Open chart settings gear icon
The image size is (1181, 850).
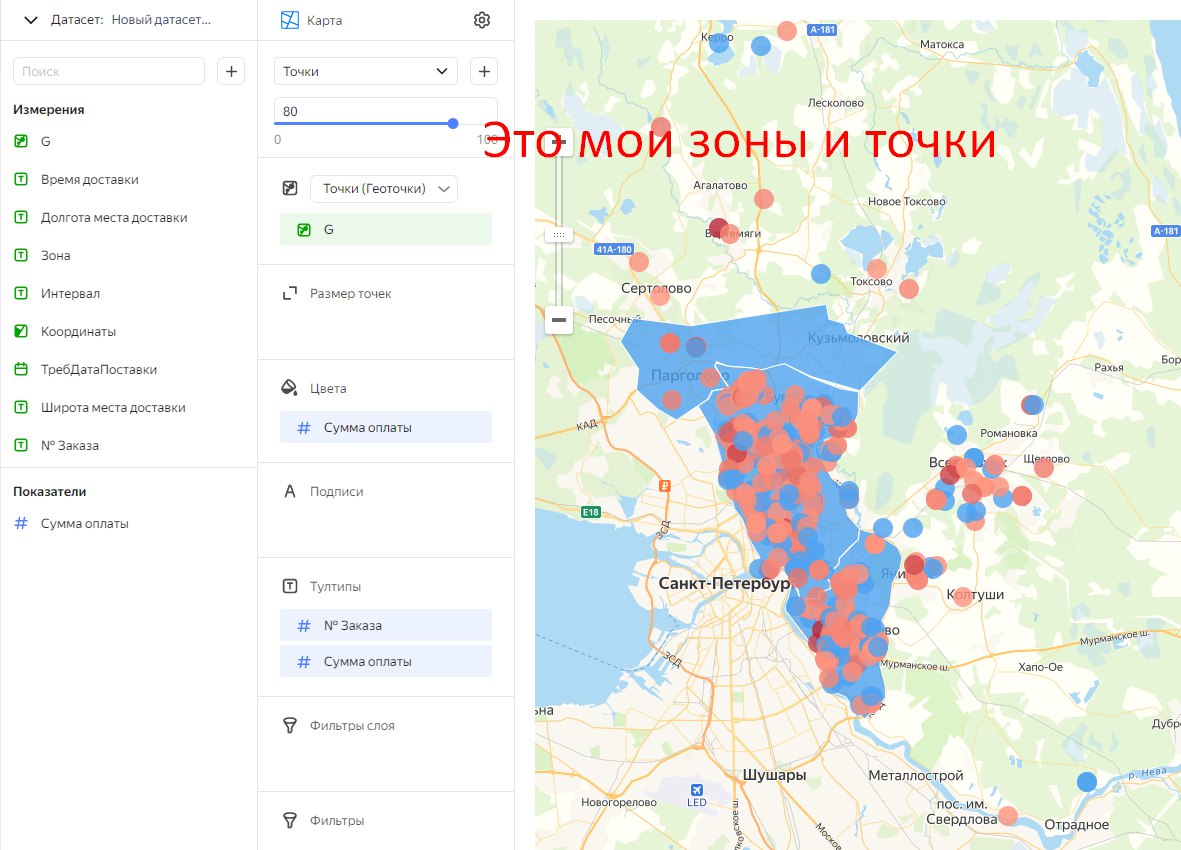(x=482, y=20)
